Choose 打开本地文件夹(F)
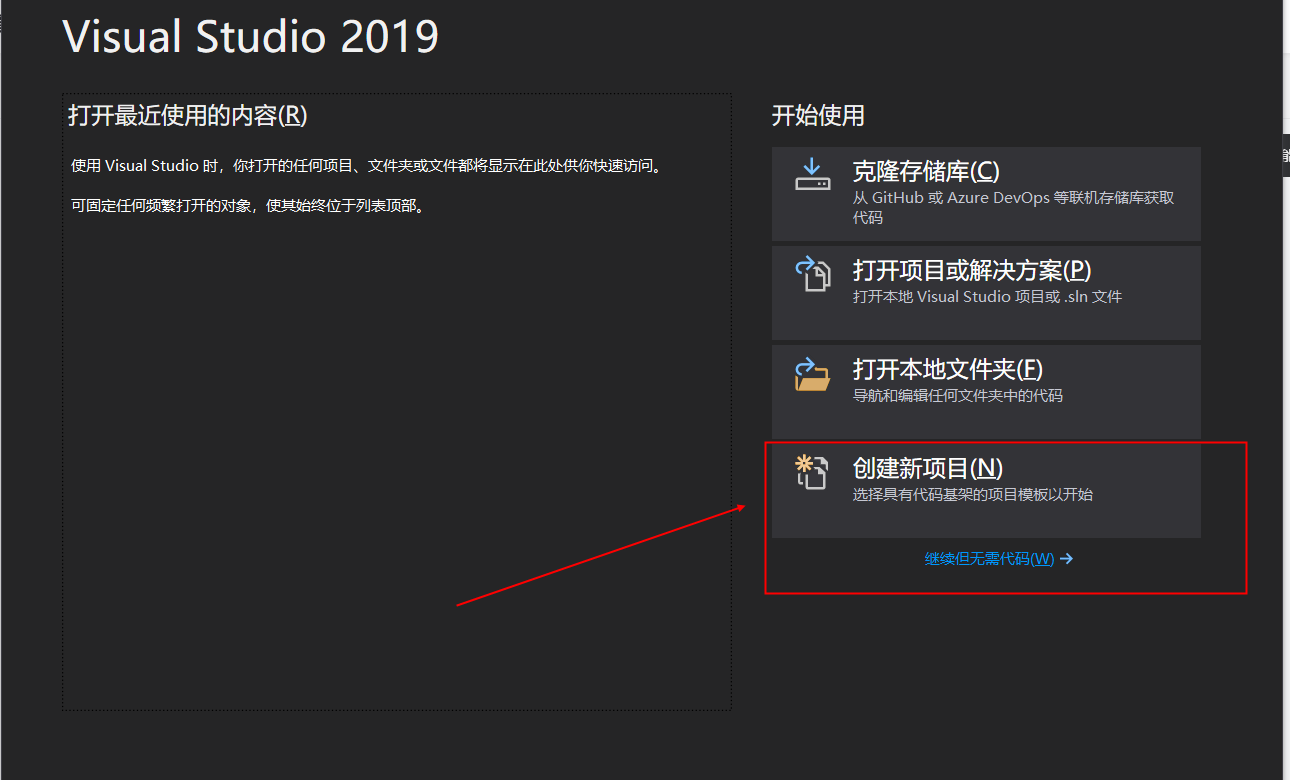 [x=986, y=392]
